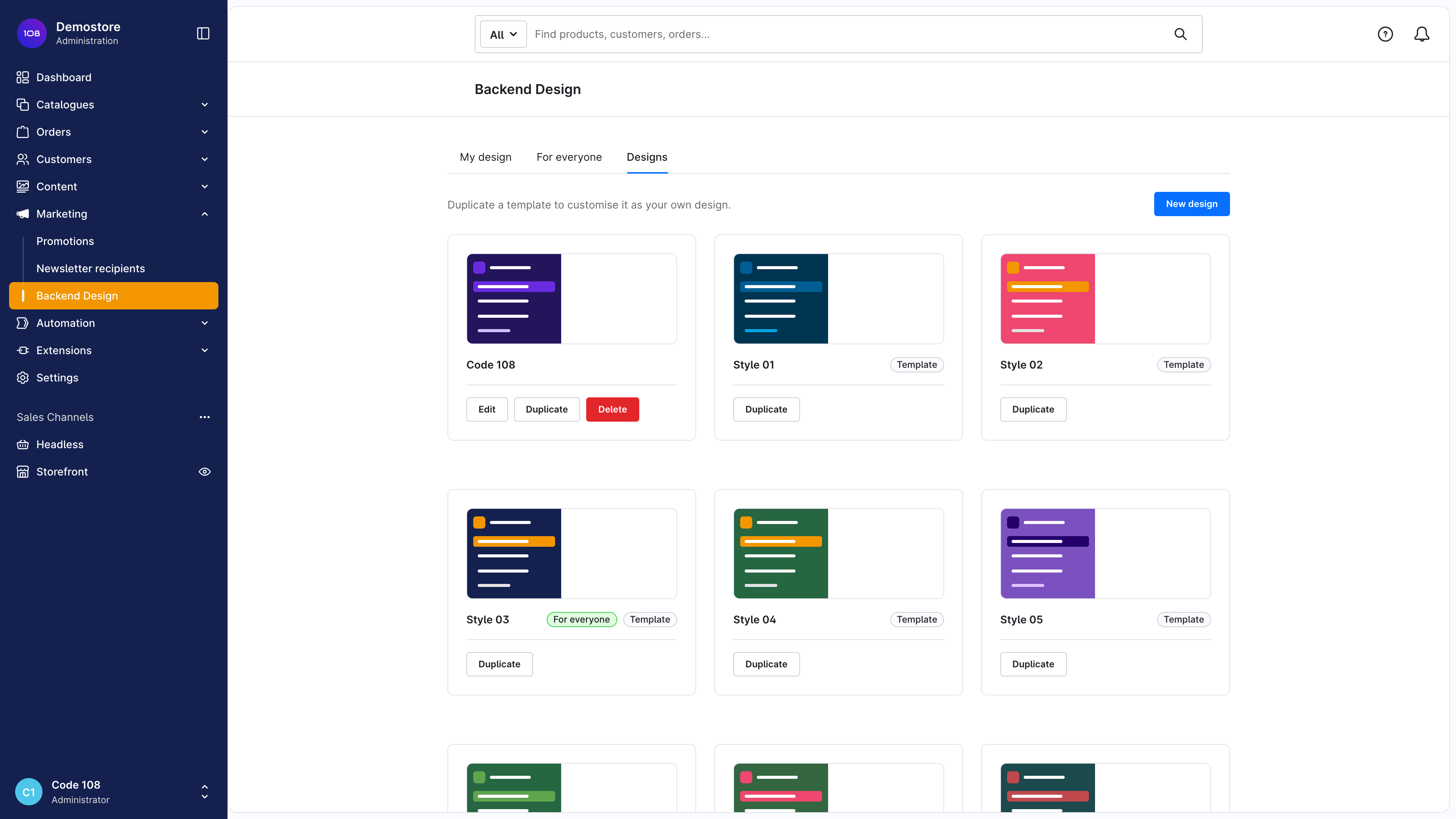Image resolution: width=1456 pixels, height=819 pixels.
Task: Open the Code 108 user menu chevron
Action: pyautogui.click(x=205, y=791)
